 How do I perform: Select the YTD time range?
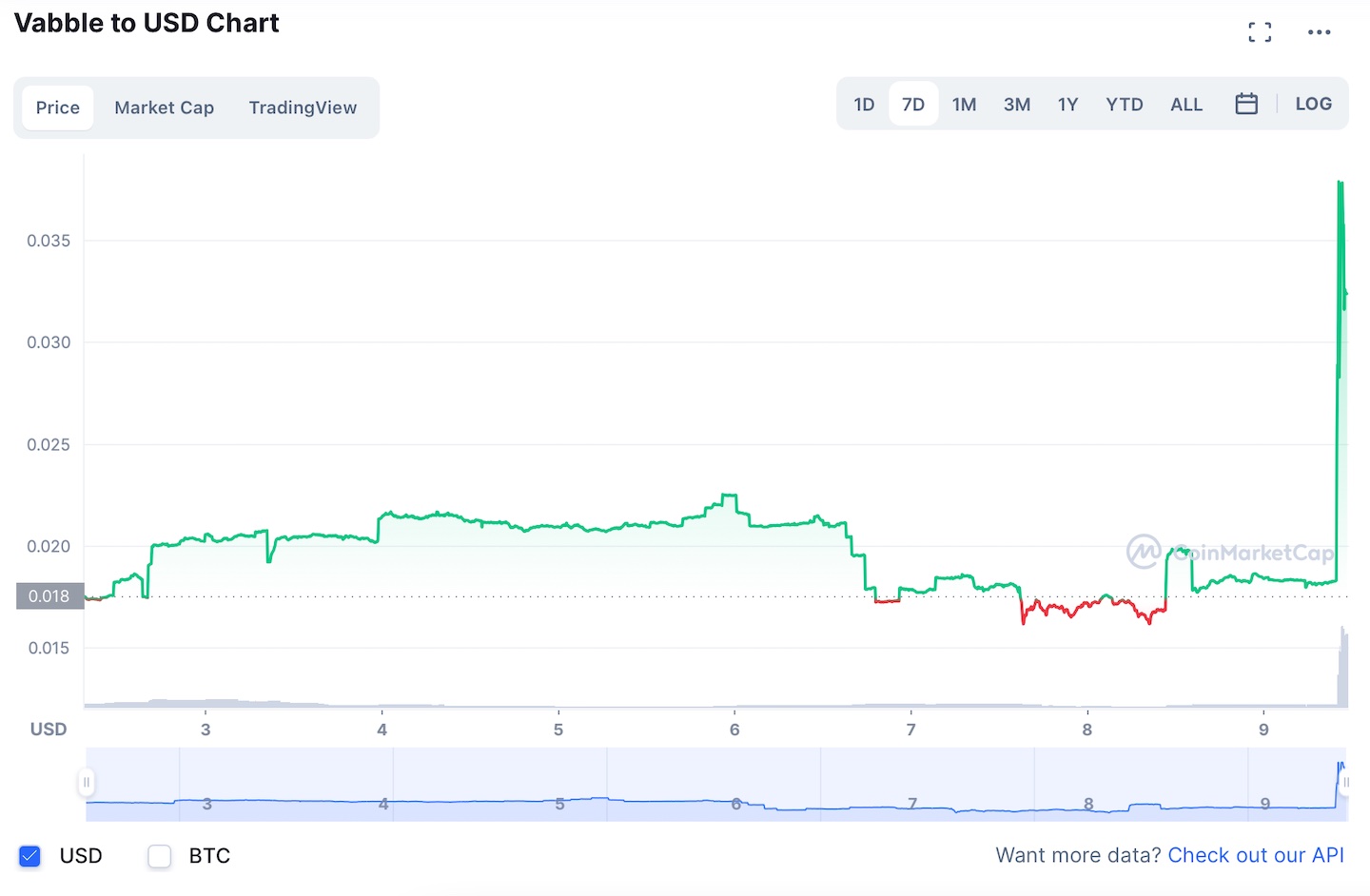[x=1125, y=104]
